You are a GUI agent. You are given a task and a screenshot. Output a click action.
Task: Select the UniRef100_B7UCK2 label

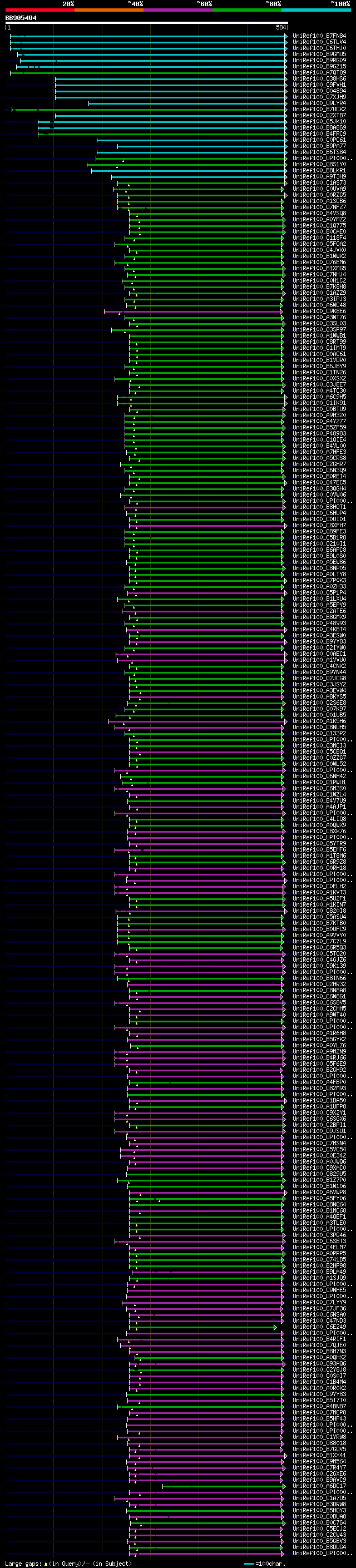tap(319, 110)
